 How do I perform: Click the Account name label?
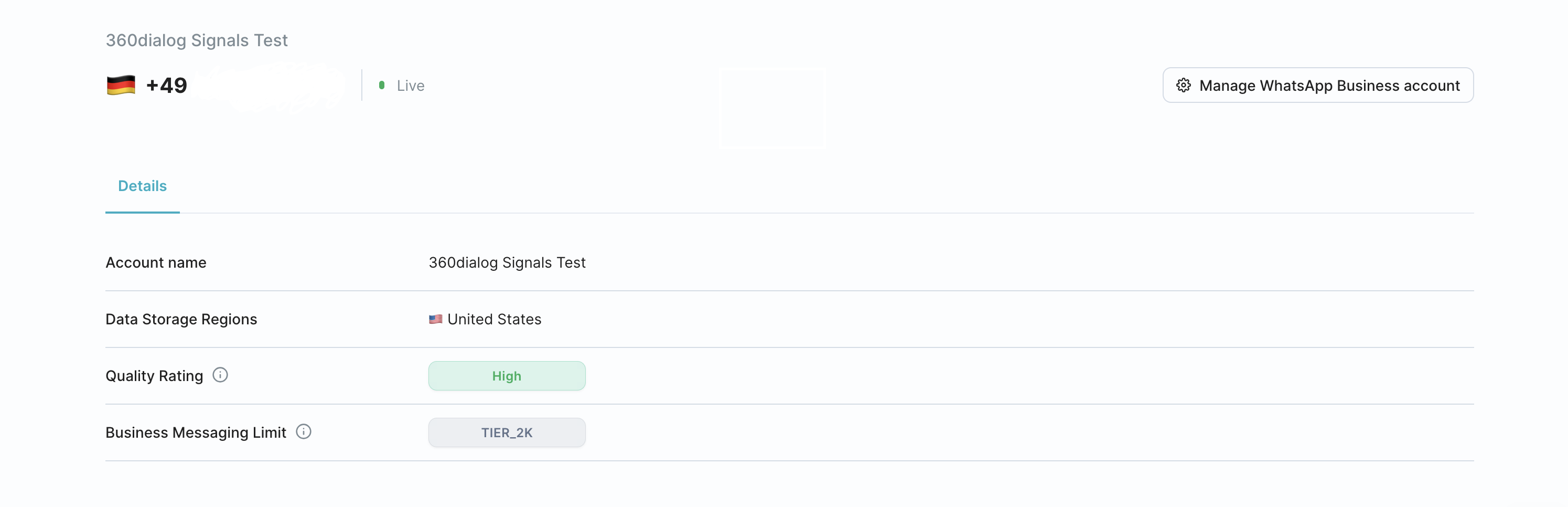pos(156,262)
